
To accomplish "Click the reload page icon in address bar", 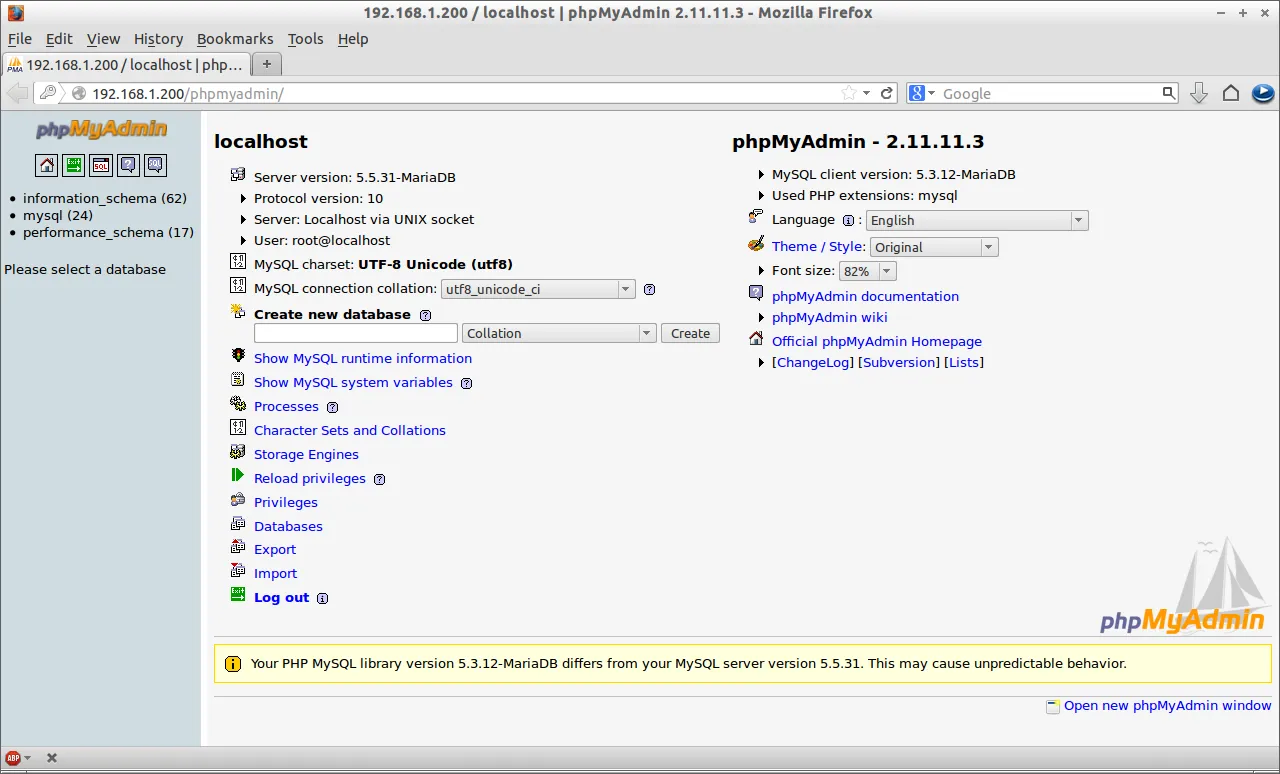I will click(x=886, y=93).
